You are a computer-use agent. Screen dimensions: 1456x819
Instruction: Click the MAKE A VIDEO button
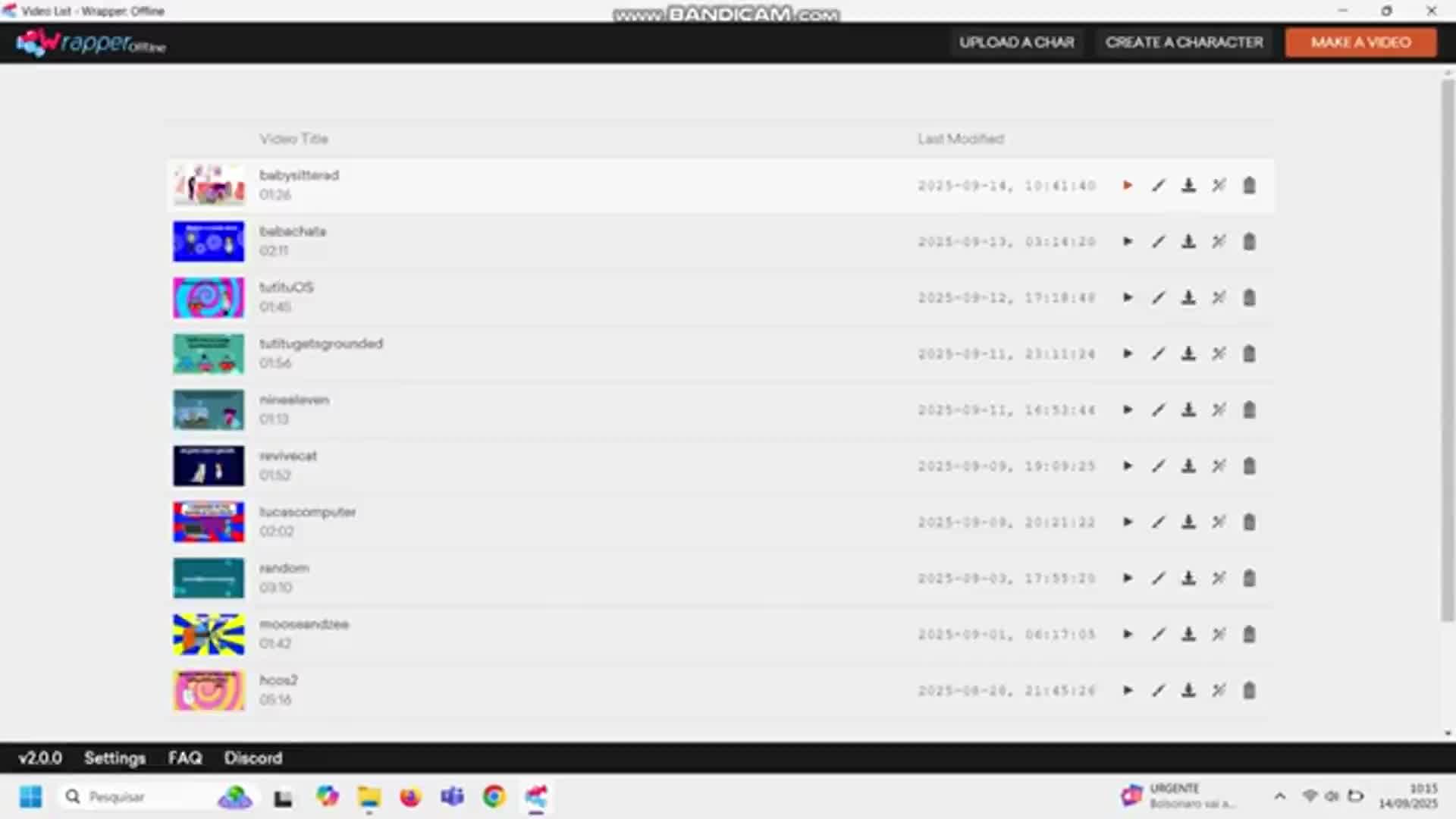click(1360, 42)
